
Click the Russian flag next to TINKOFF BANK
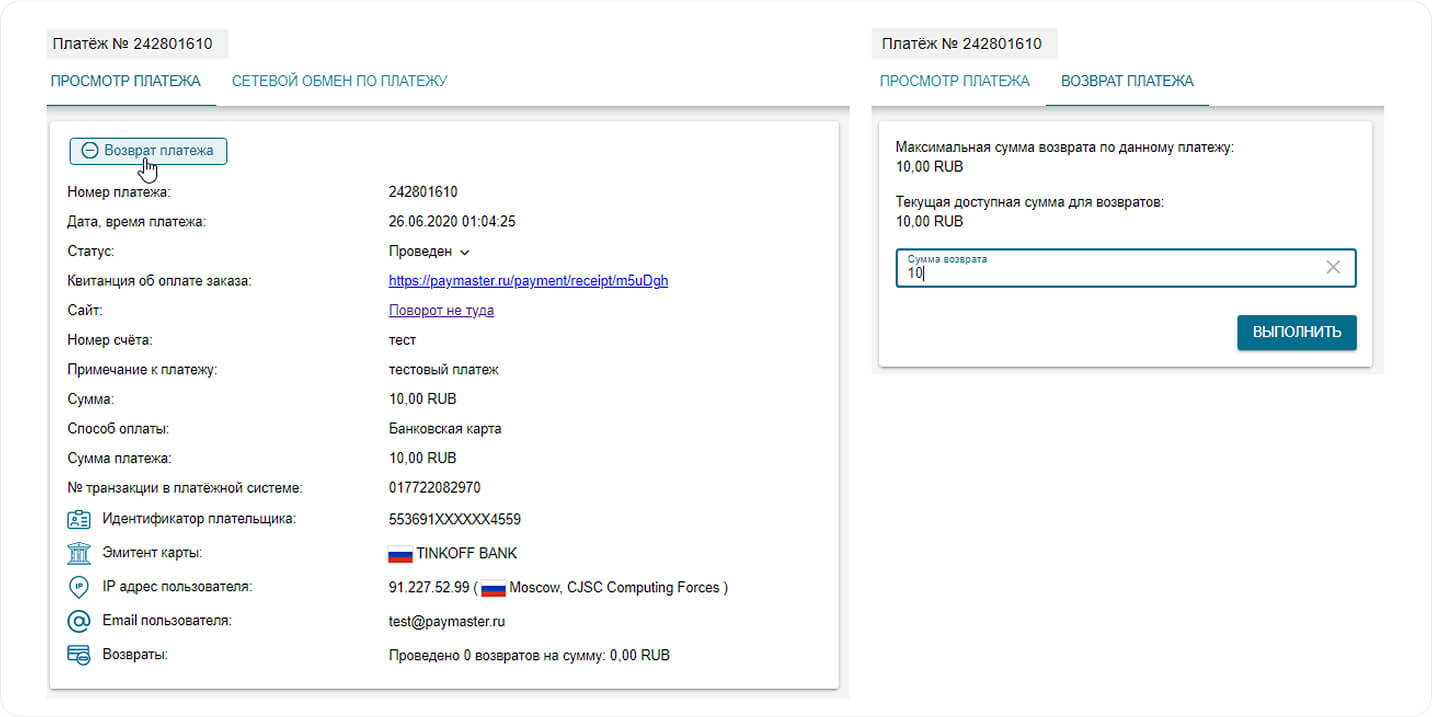pyautogui.click(x=400, y=554)
